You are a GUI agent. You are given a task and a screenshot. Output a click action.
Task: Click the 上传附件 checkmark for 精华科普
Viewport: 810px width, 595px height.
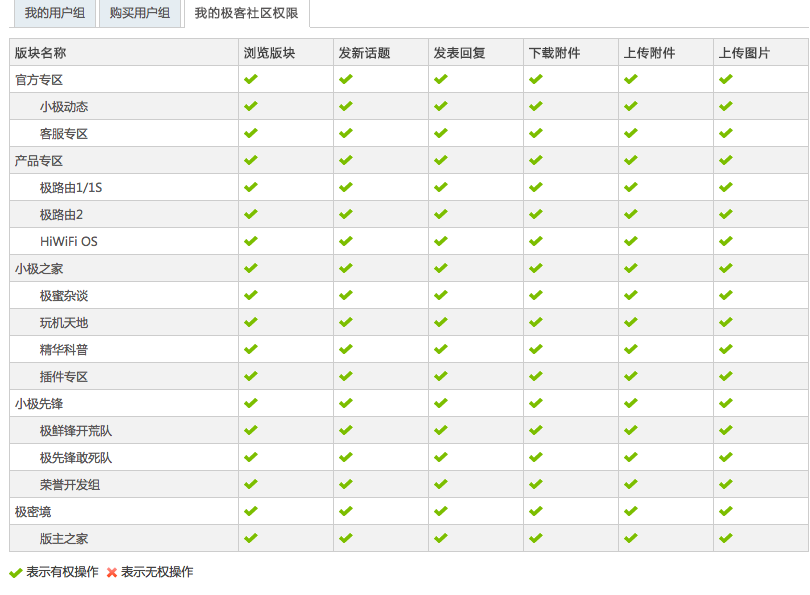[631, 349]
